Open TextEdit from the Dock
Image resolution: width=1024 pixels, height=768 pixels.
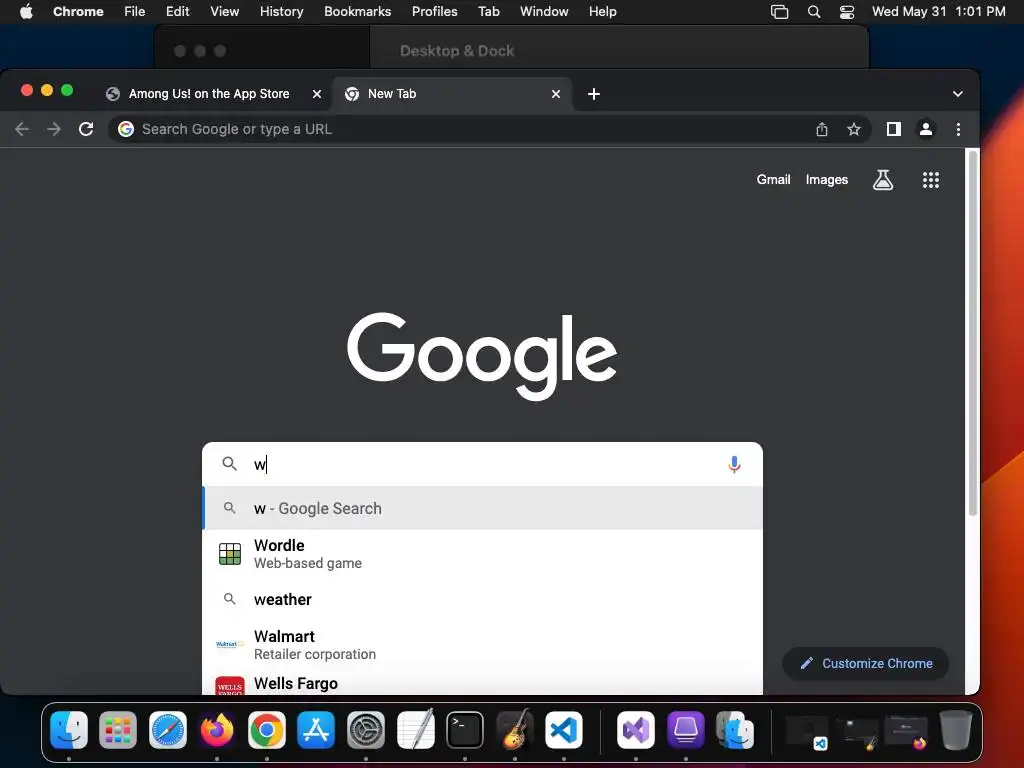point(415,729)
